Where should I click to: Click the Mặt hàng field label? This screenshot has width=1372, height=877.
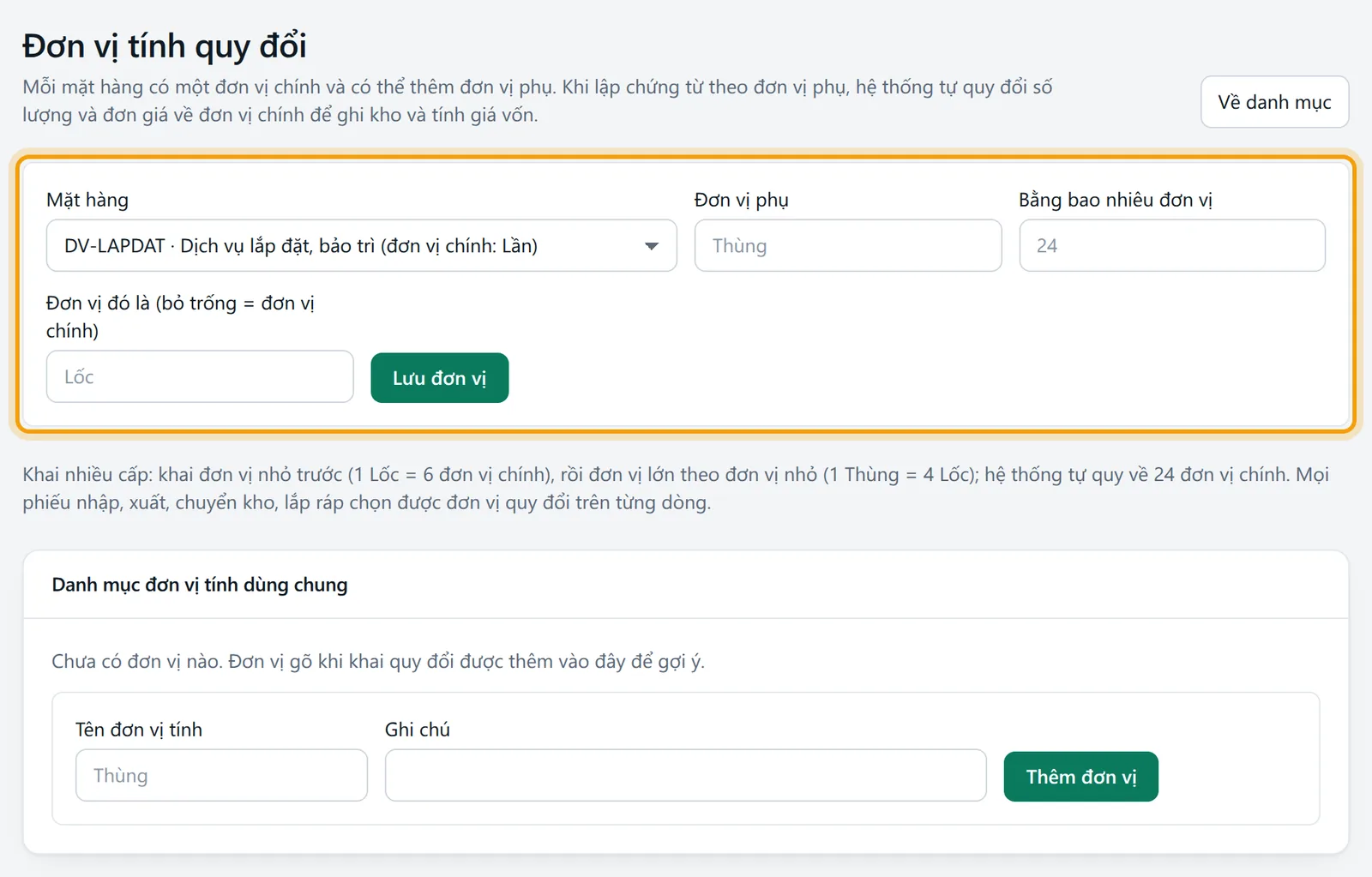pyautogui.click(x=87, y=200)
